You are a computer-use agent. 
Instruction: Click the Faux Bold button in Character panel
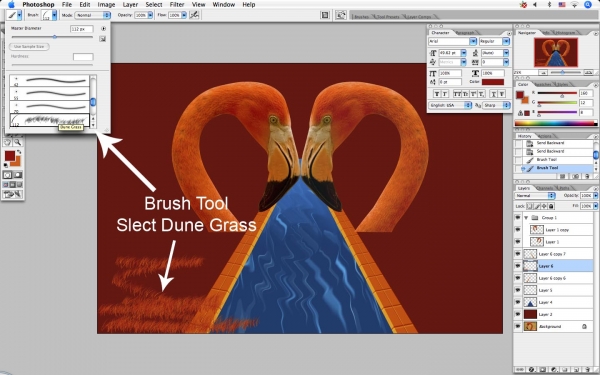437,93
